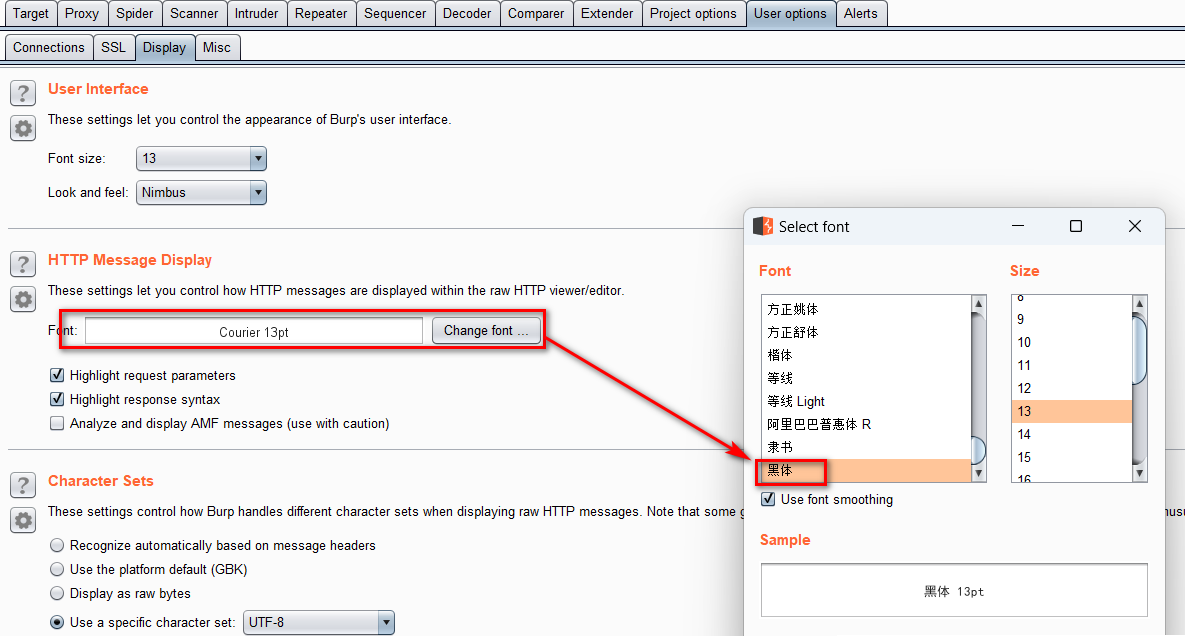Screen dimensions: 1185x636
Task: Switch to the Proxy tab
Action: click(82, 14)
